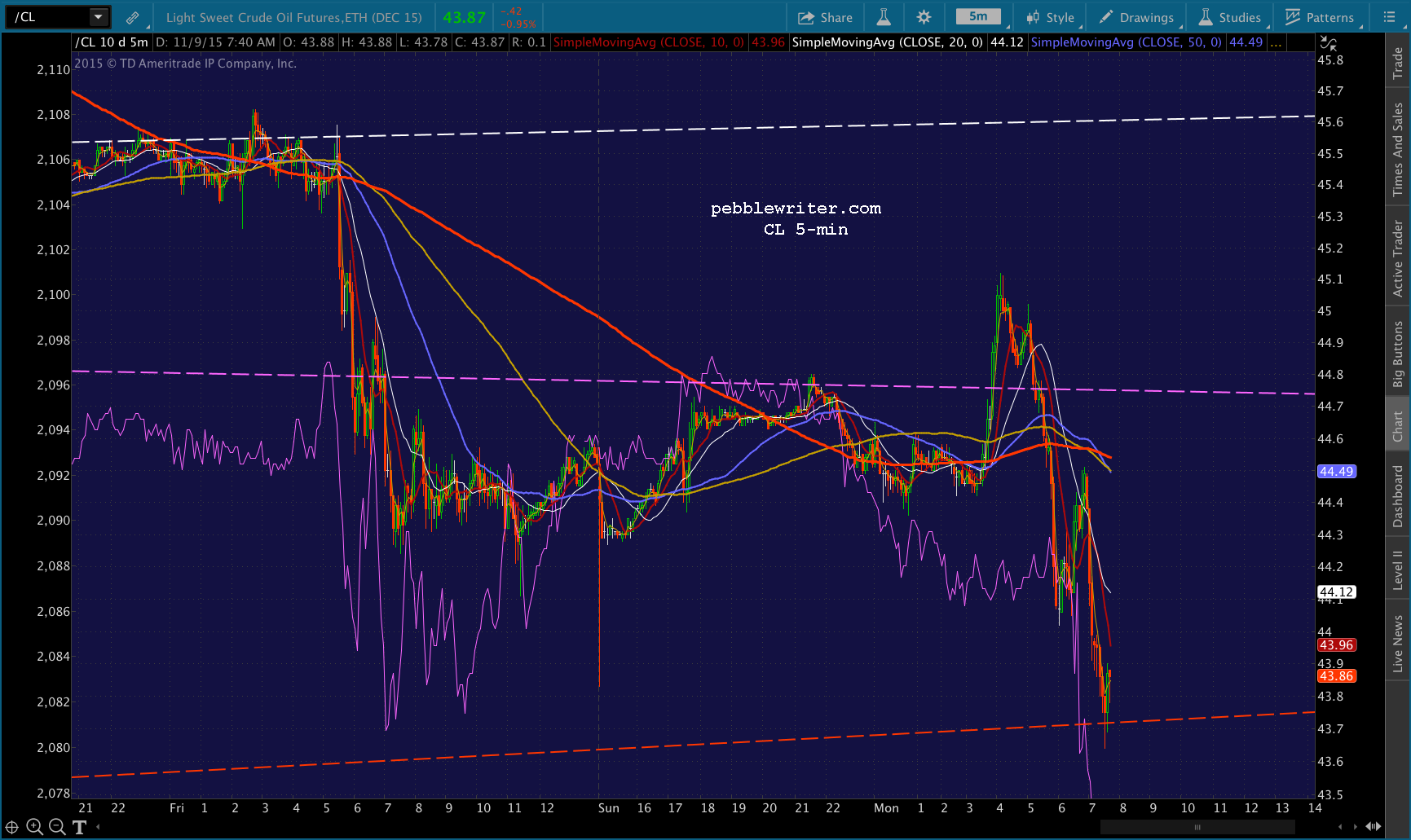
Task: Open the Studies dropdown menu
Action: pos(1229,17)
